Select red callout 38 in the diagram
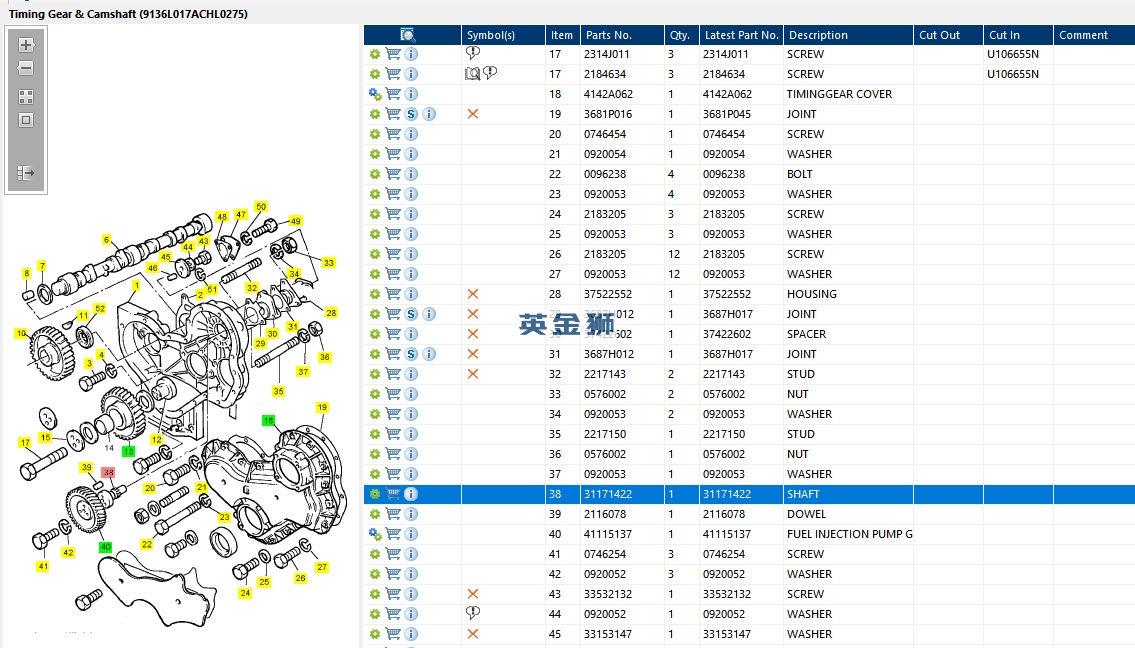The image size is (1135, 648). pyautogui.click(x=108, y=473)
